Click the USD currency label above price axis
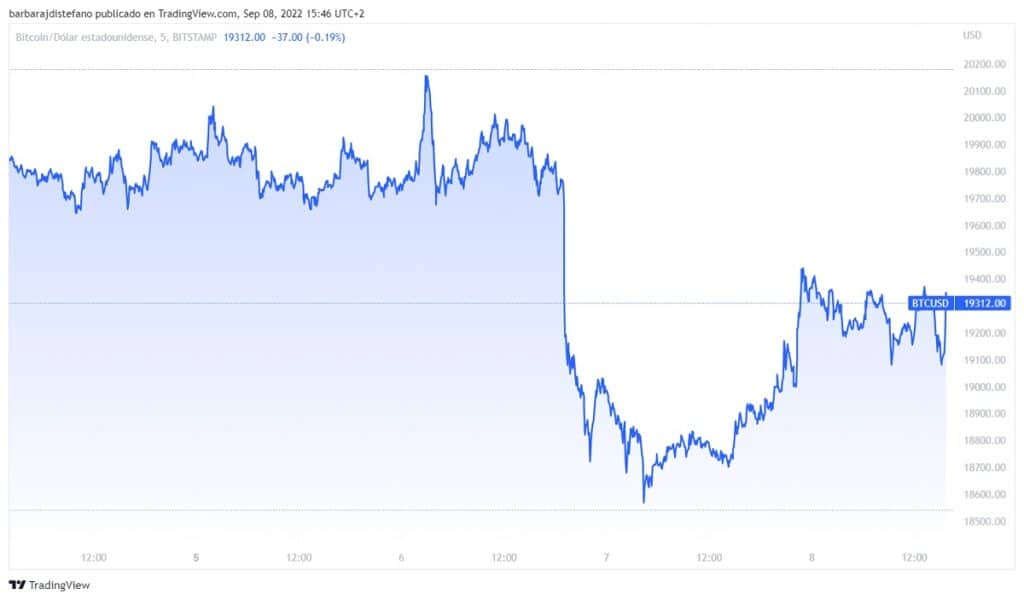The height and width of the screenshot is (600, 1024). click(x=970, y=36)
